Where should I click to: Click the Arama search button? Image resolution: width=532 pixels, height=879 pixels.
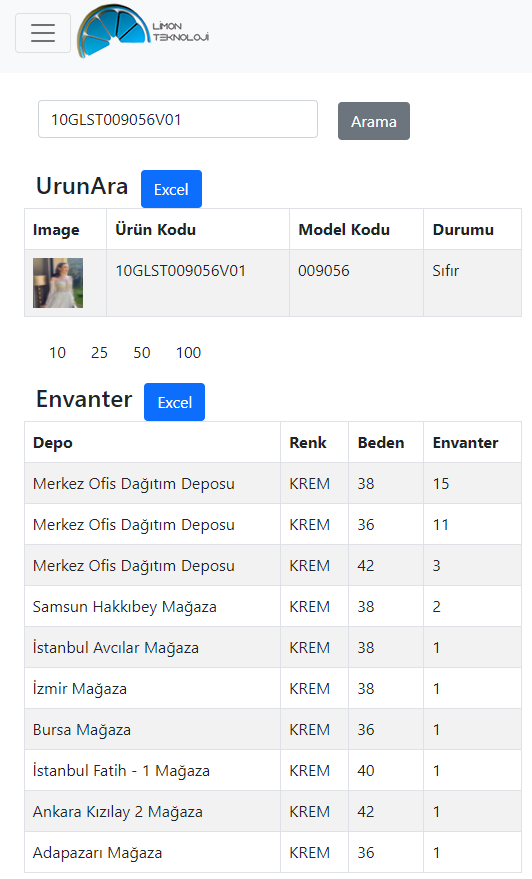(x=374, y=121)
